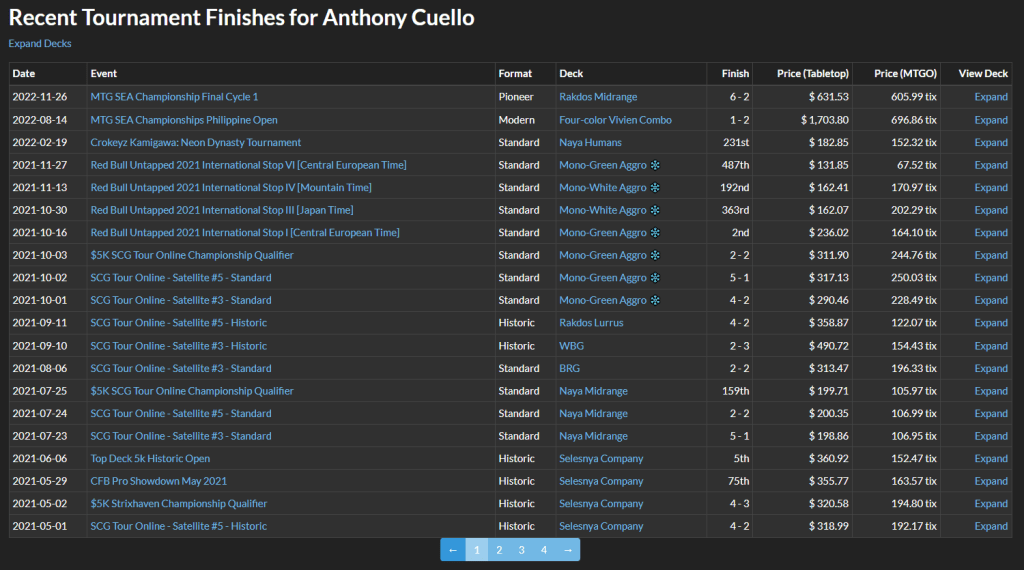Switch to page 2 of results
1024x570 pixels.
coord(499,550)
